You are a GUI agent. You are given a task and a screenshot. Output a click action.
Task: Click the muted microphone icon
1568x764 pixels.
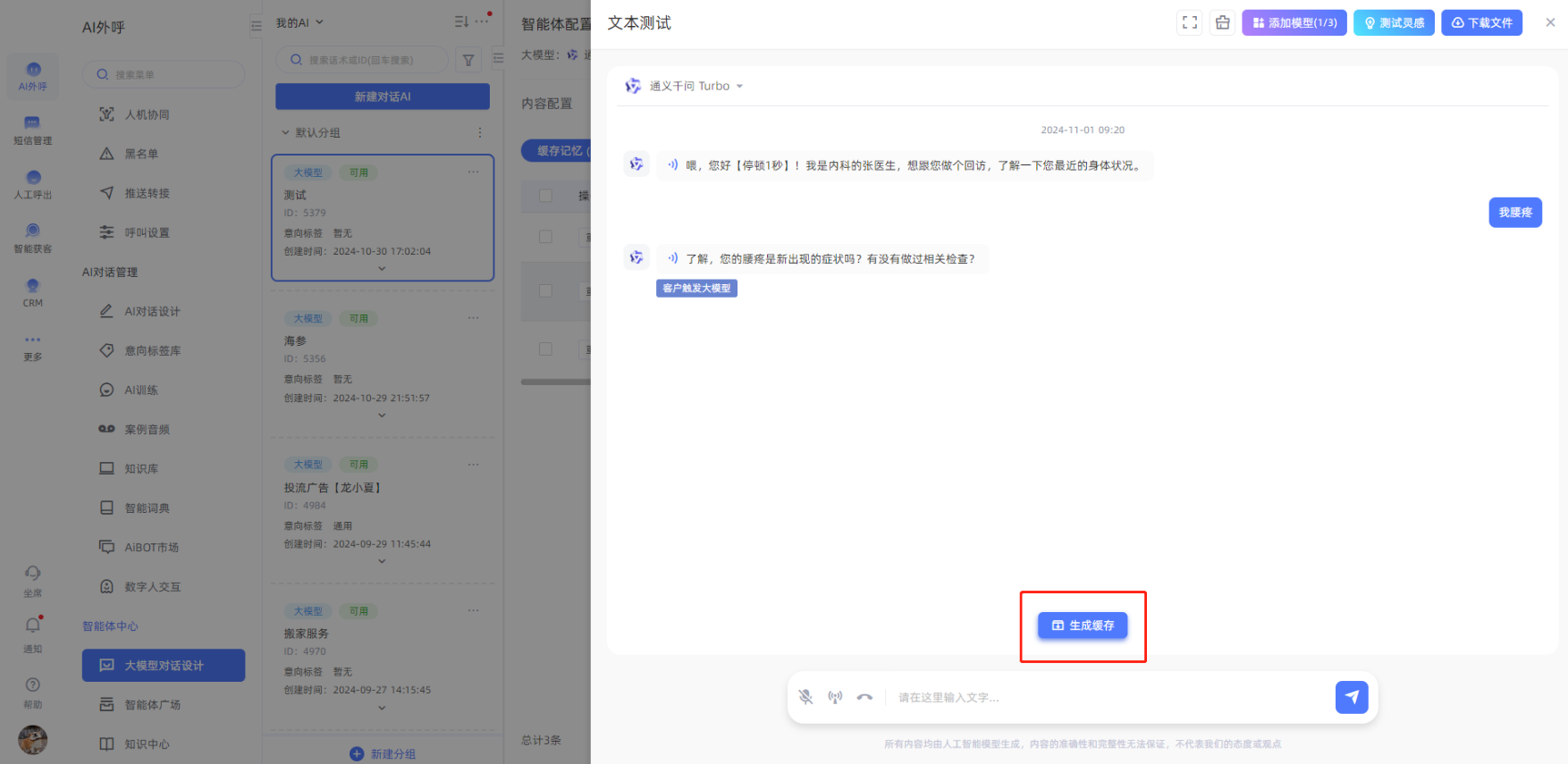805,697
